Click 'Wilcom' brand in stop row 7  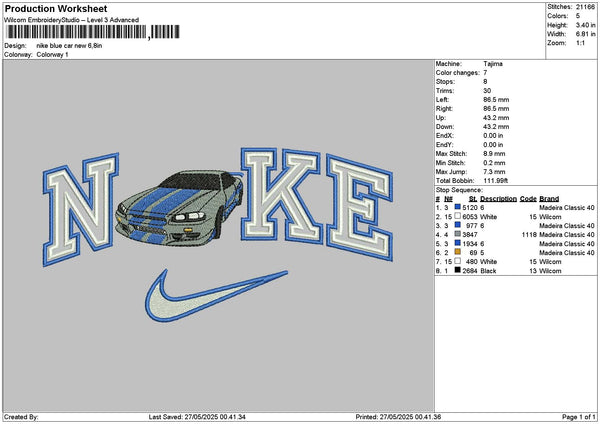pos(550,262)
